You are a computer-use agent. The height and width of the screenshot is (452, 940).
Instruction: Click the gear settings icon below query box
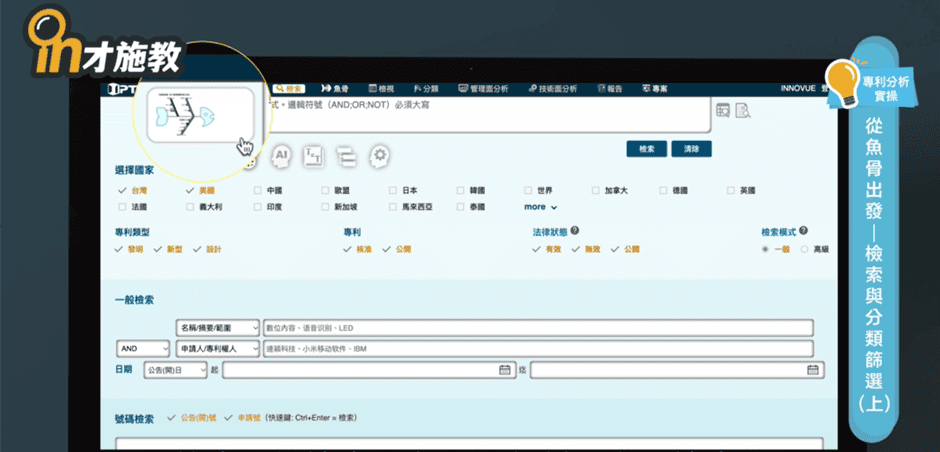pyautogui.click(x=379, y=155)
